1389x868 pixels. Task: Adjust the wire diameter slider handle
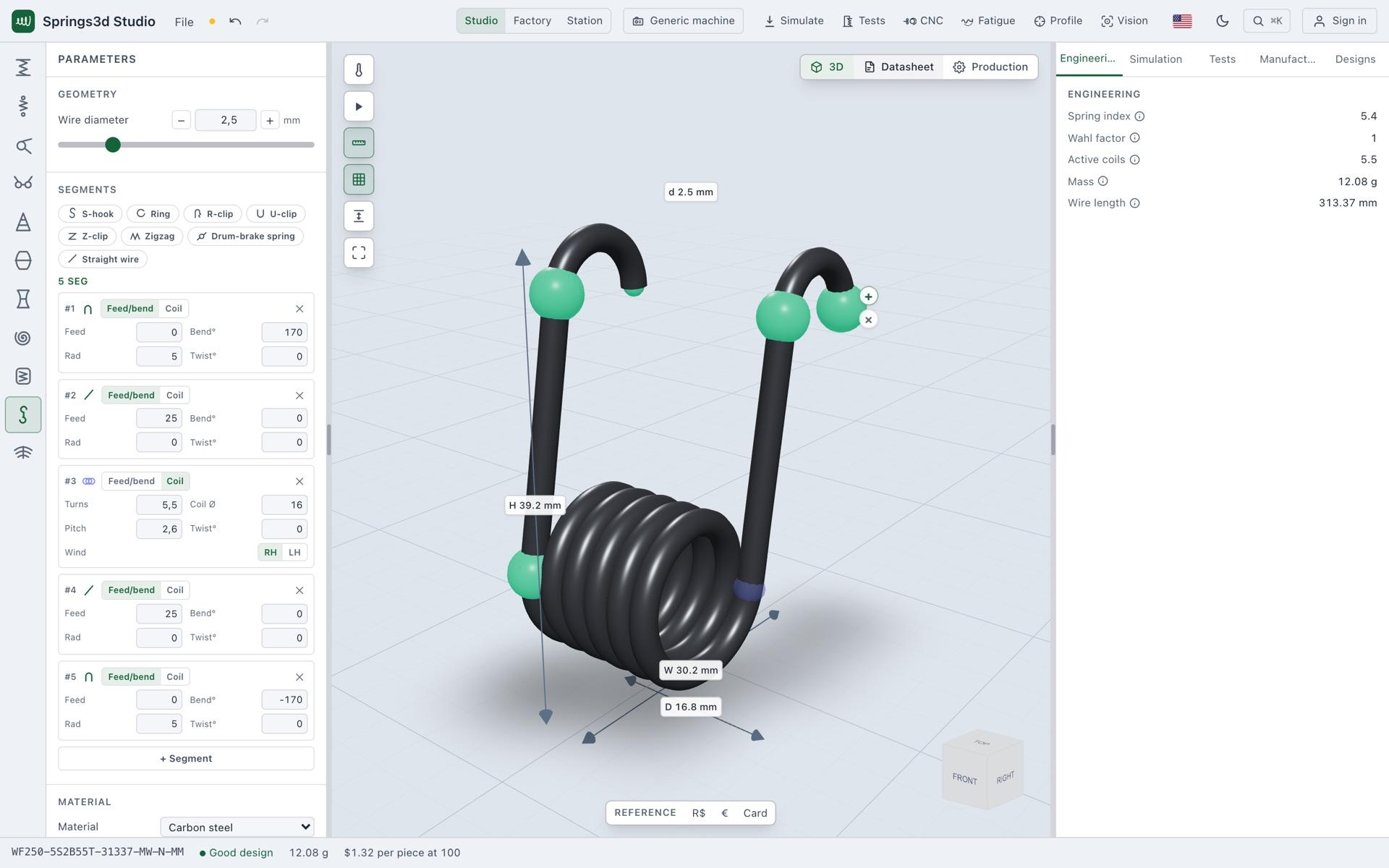click(x=112, y=145)
